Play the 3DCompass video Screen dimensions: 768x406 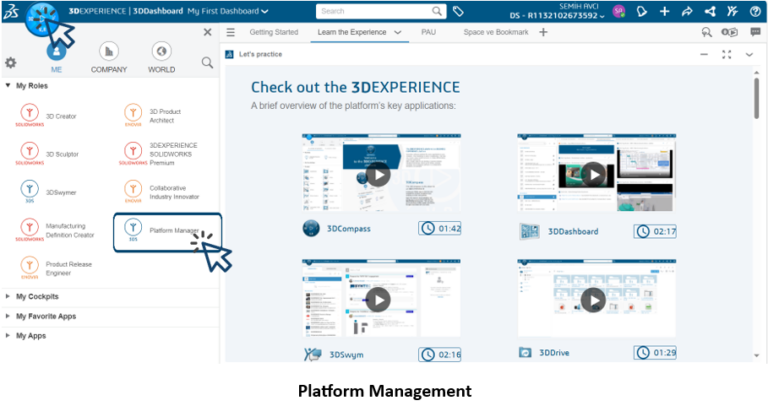coord(378,175)
